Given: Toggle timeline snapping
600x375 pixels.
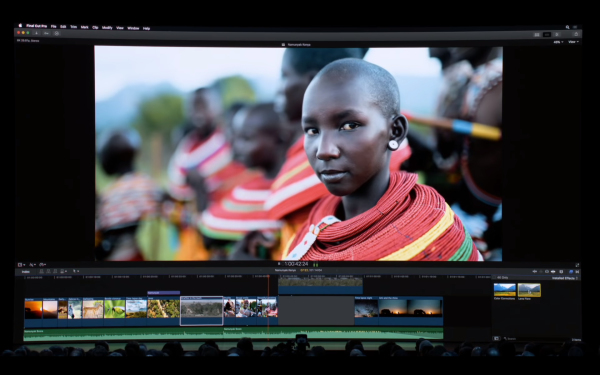Looking at the screenshot, I should click(553, 272).
